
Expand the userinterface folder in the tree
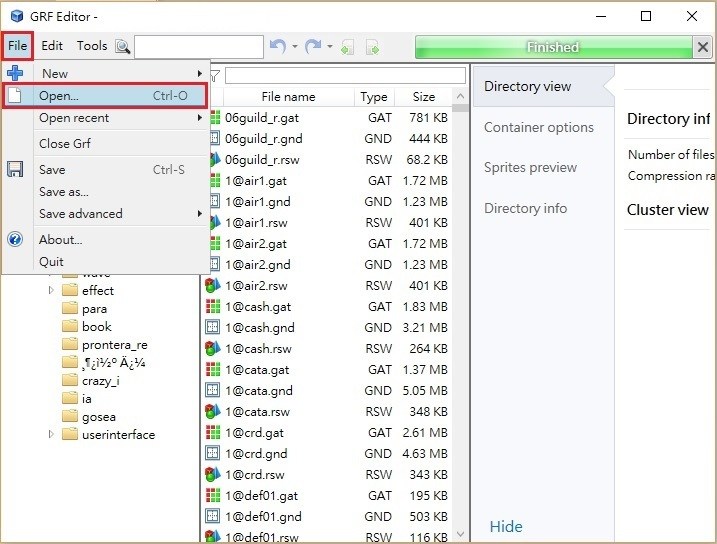click(x=51, y=434)
